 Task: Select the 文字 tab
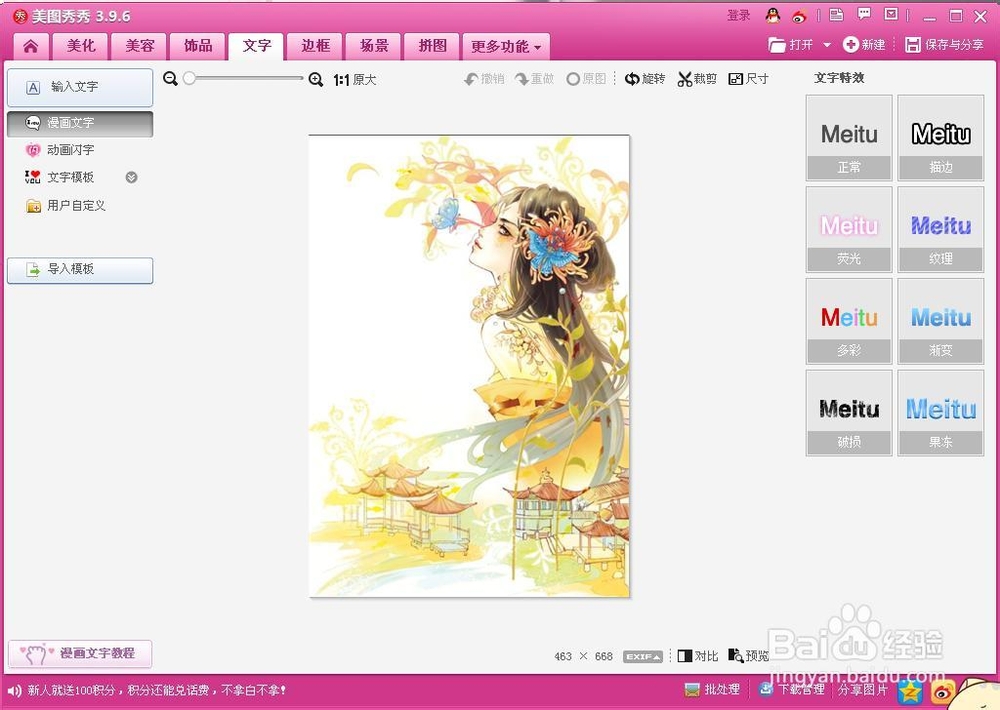tap(256, 46)
